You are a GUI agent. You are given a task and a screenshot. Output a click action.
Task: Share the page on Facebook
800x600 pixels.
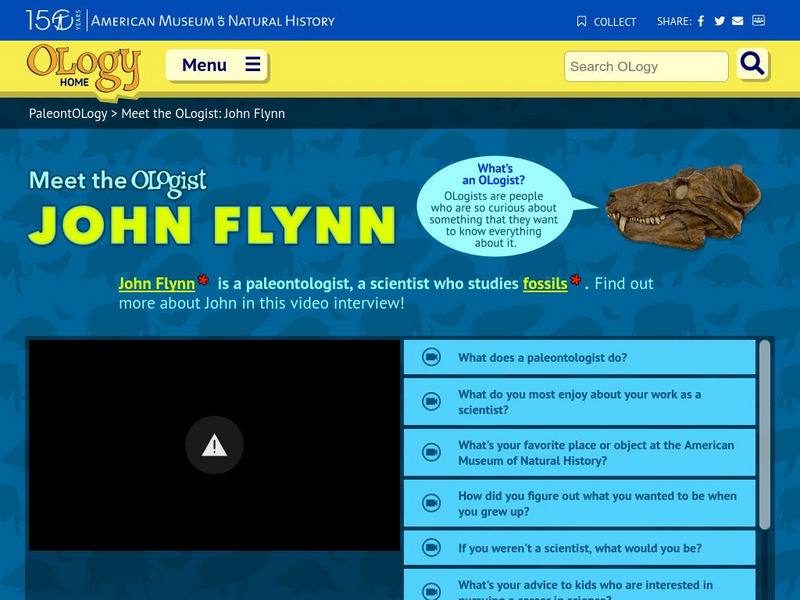point(701,21)
